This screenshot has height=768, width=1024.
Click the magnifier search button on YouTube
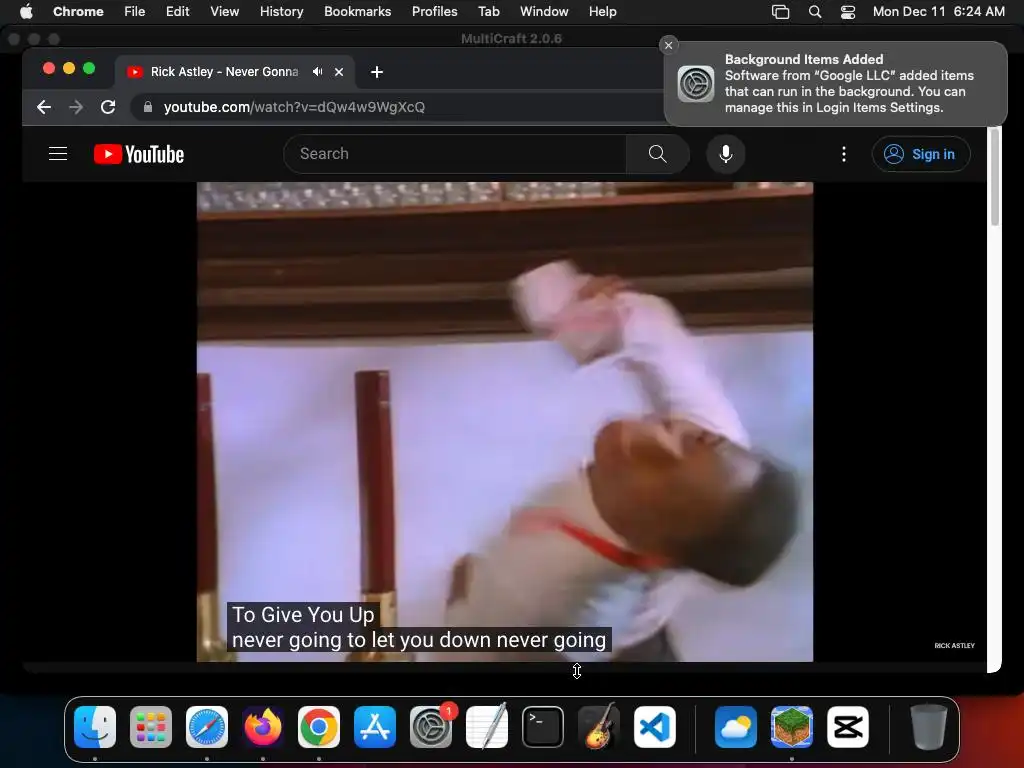(x=658, y=154)
